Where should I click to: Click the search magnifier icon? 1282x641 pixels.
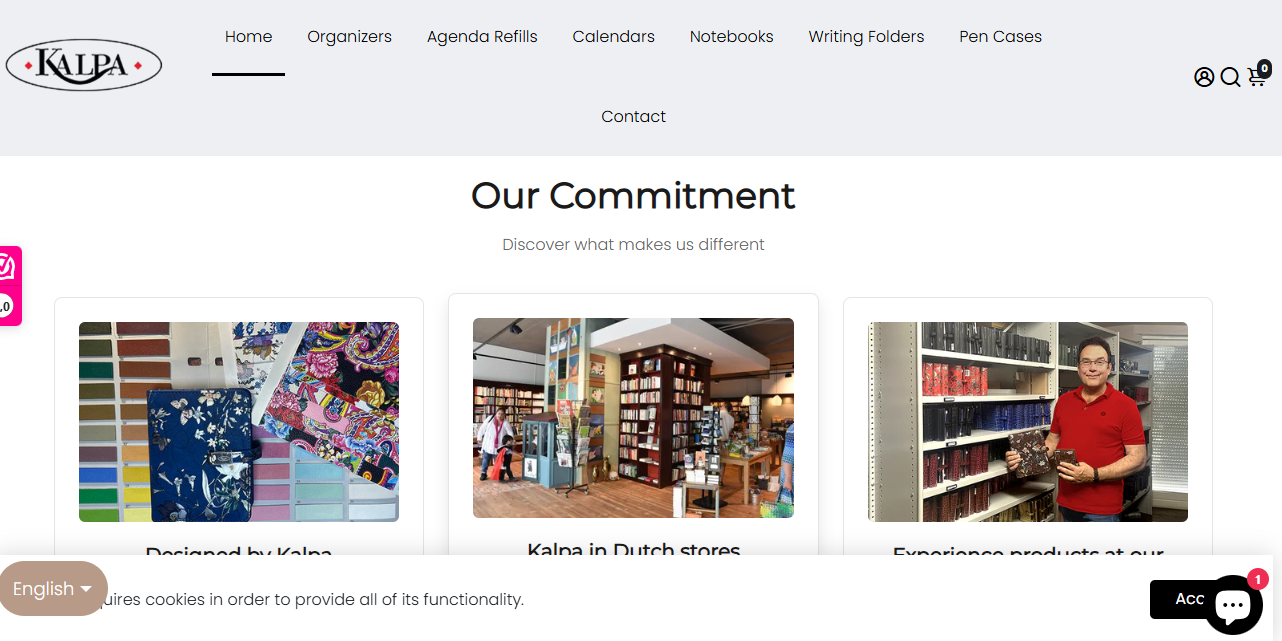(1231, 77)
